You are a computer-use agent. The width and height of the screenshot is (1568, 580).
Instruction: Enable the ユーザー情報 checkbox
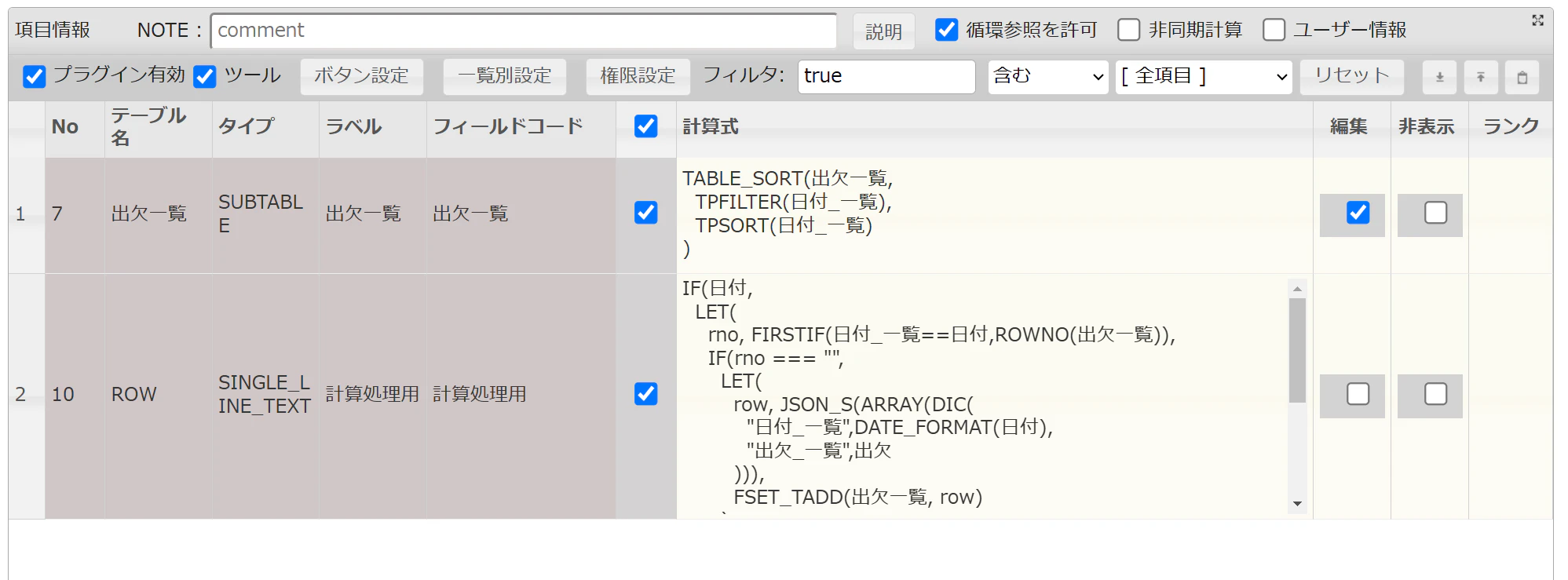1274,30
